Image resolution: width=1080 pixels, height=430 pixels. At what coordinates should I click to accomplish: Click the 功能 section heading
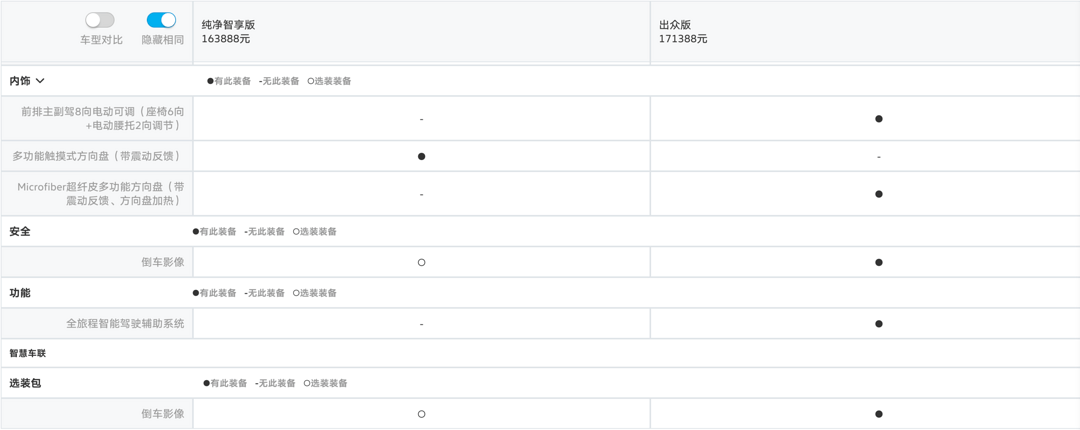point(20,293)
